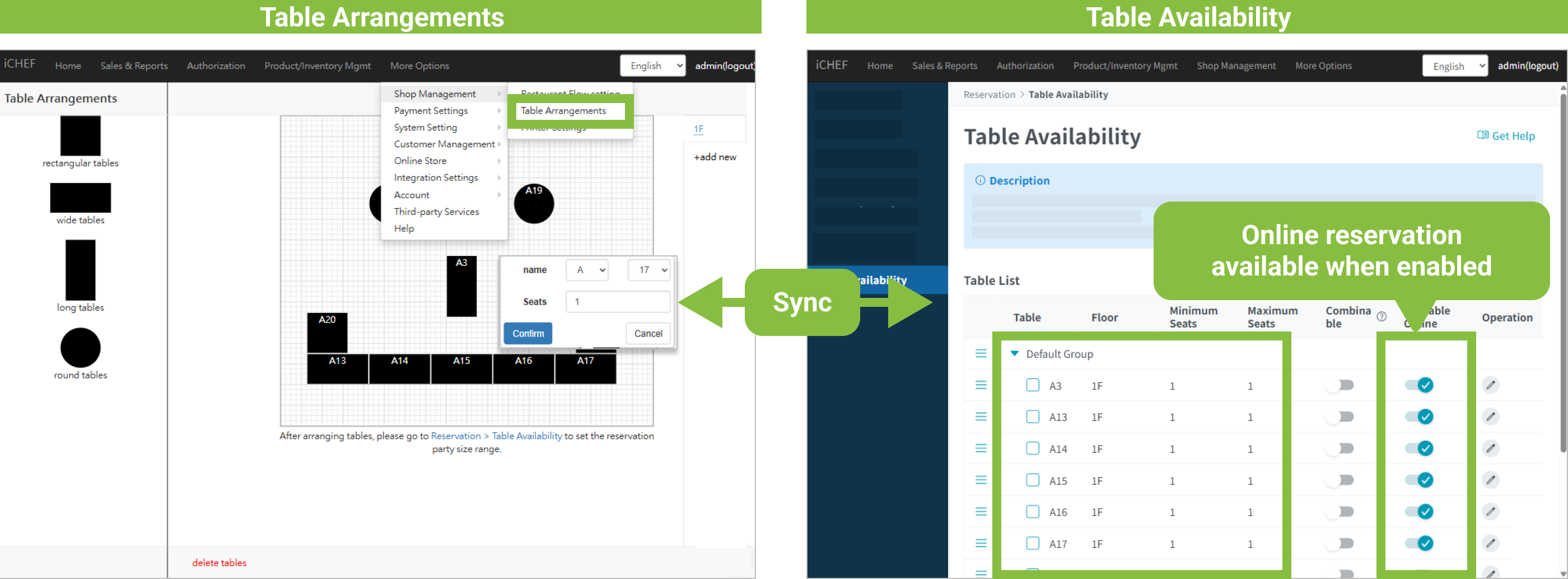
Task: Select the round tables shape icon
Action: pos(80,348)
